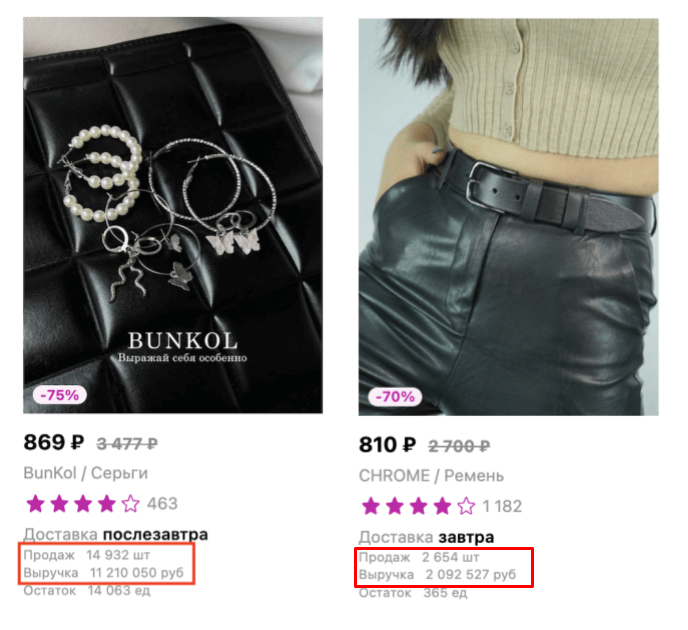Open the BunKol earrings product image

point(173,215)
